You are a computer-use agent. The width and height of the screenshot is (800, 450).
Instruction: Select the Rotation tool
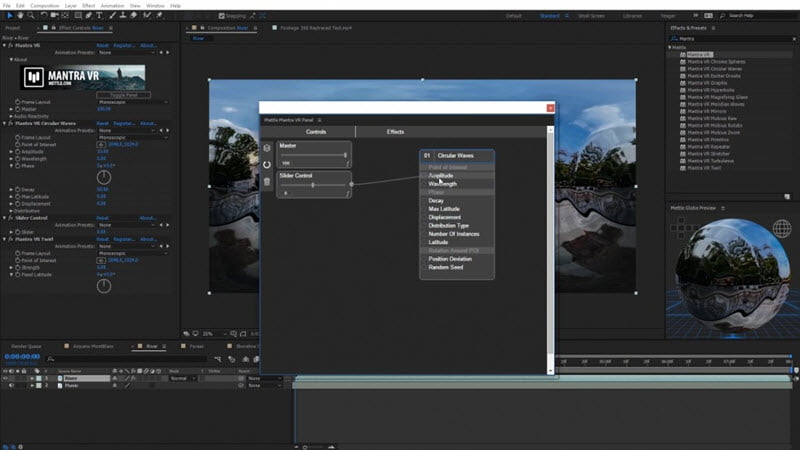pos(44,16)
